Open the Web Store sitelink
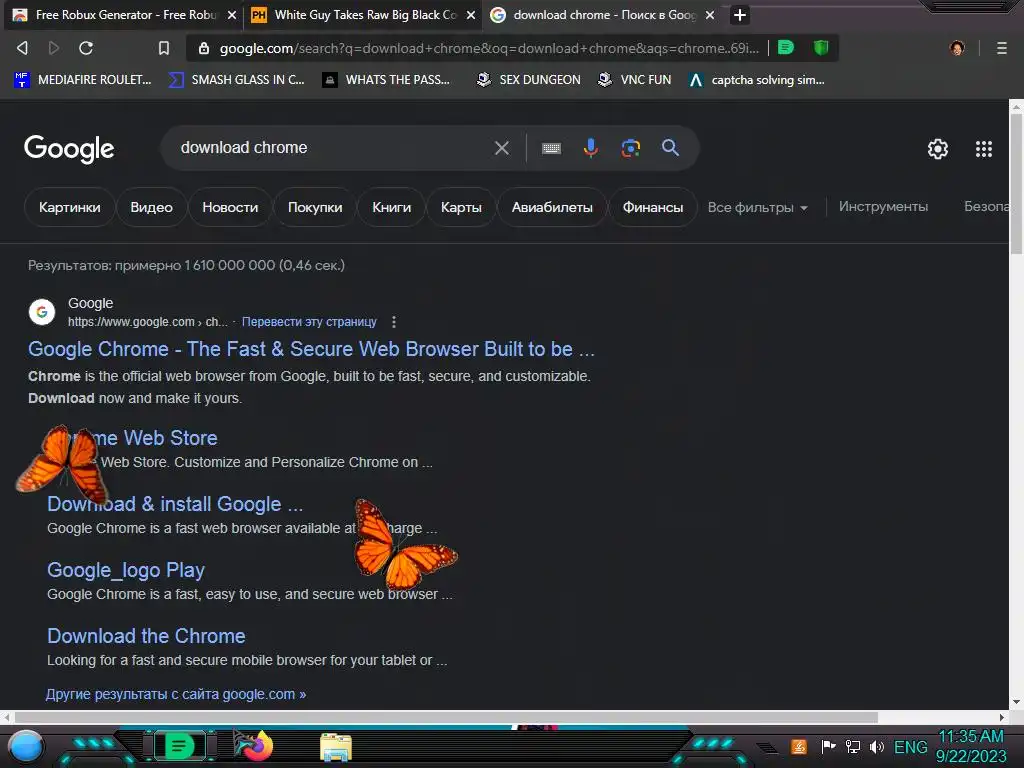The height and width of the screenshot is (768, 1024). pos(155,438)
